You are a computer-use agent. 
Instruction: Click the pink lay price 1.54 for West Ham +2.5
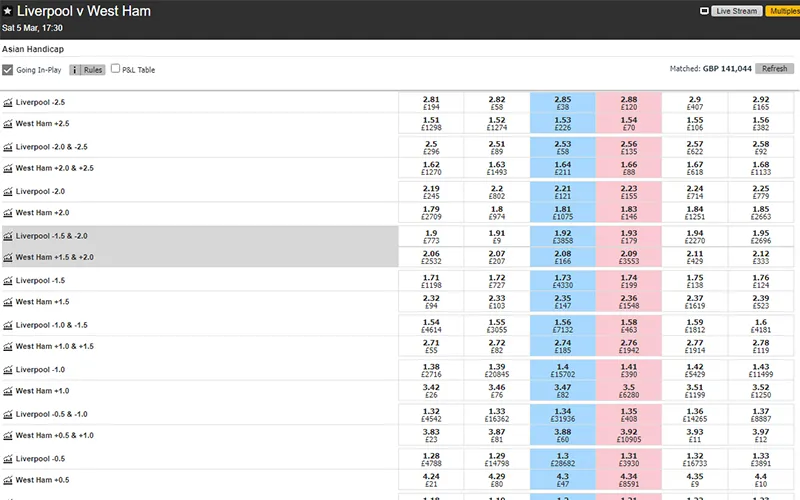[629, 123]
